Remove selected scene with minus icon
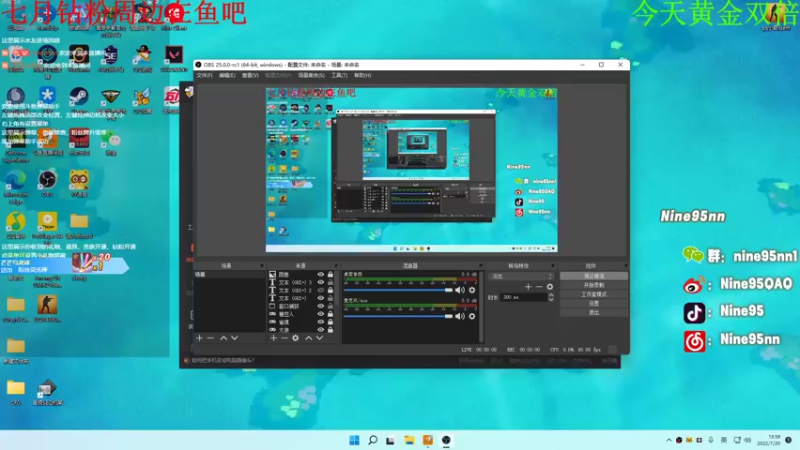The height and width of the screenshot is (450, 800). [210, 338]
